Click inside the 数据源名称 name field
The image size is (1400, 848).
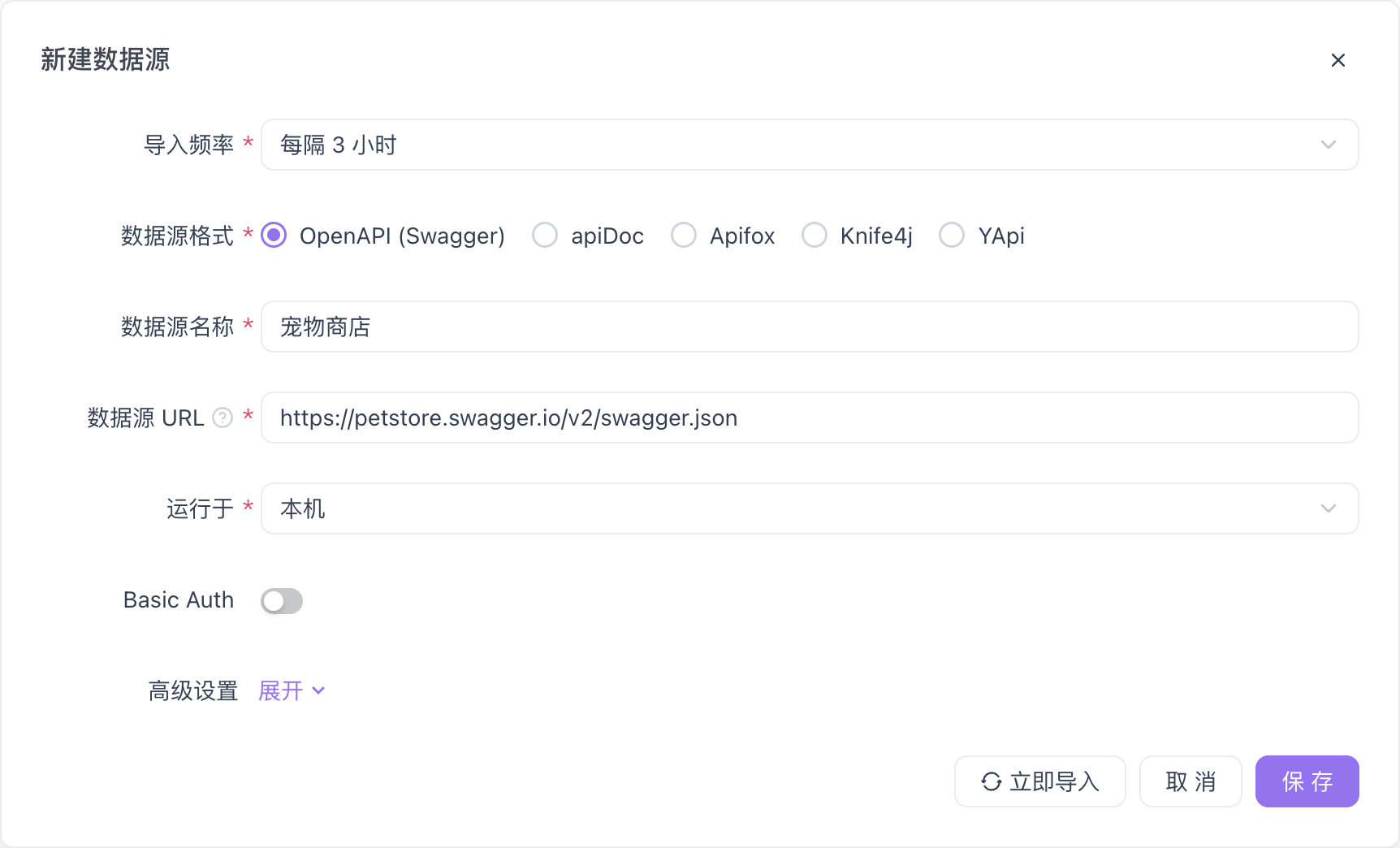(x=810, y=327)
